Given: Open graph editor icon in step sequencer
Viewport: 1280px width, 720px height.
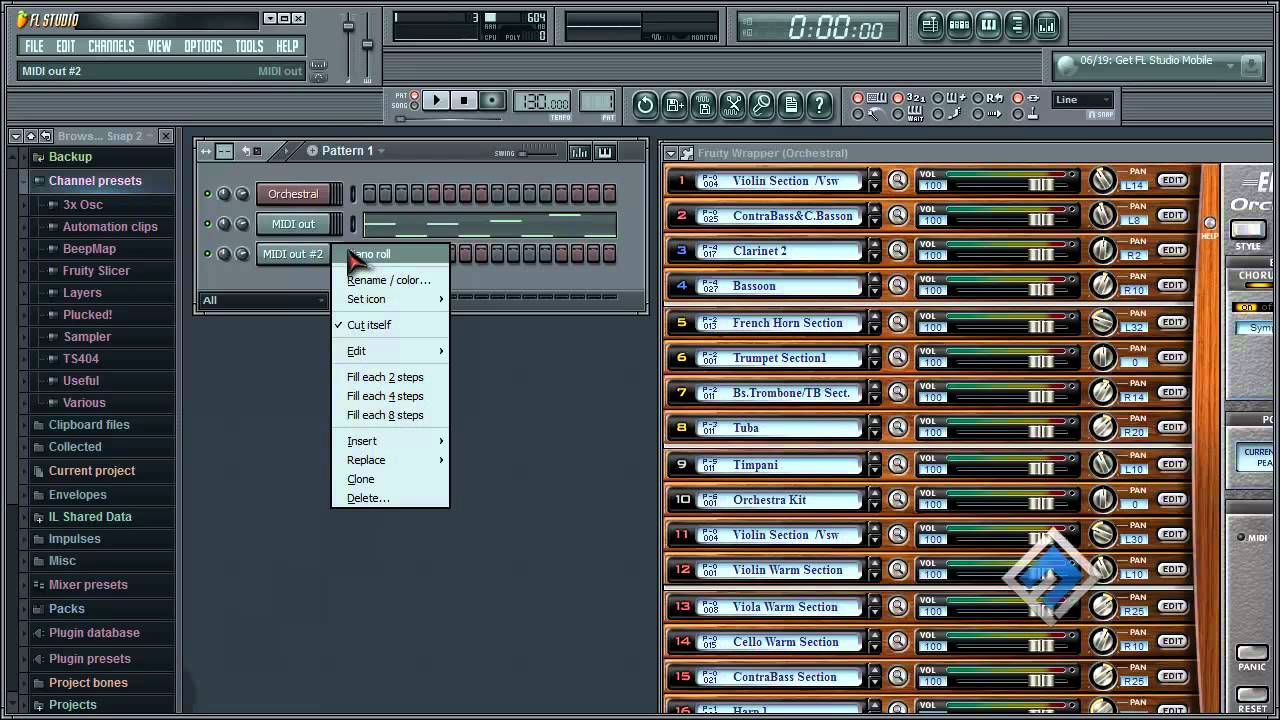Looking at the screenshot, I should click(579, 152).
